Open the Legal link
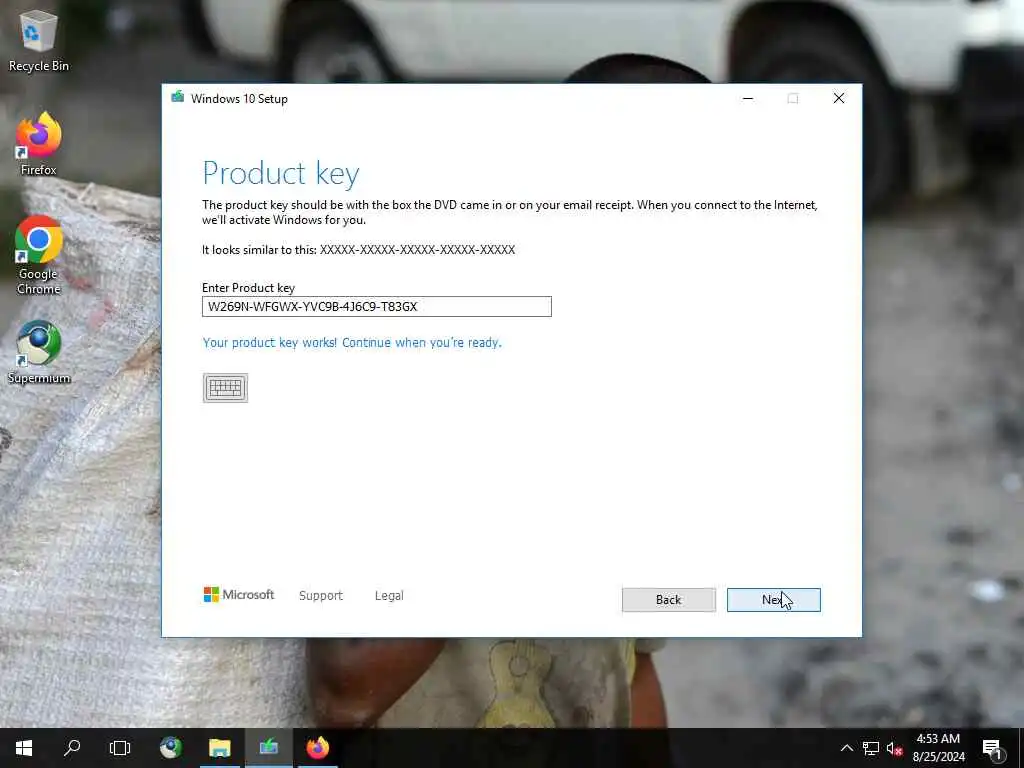 tap(389, 596)
